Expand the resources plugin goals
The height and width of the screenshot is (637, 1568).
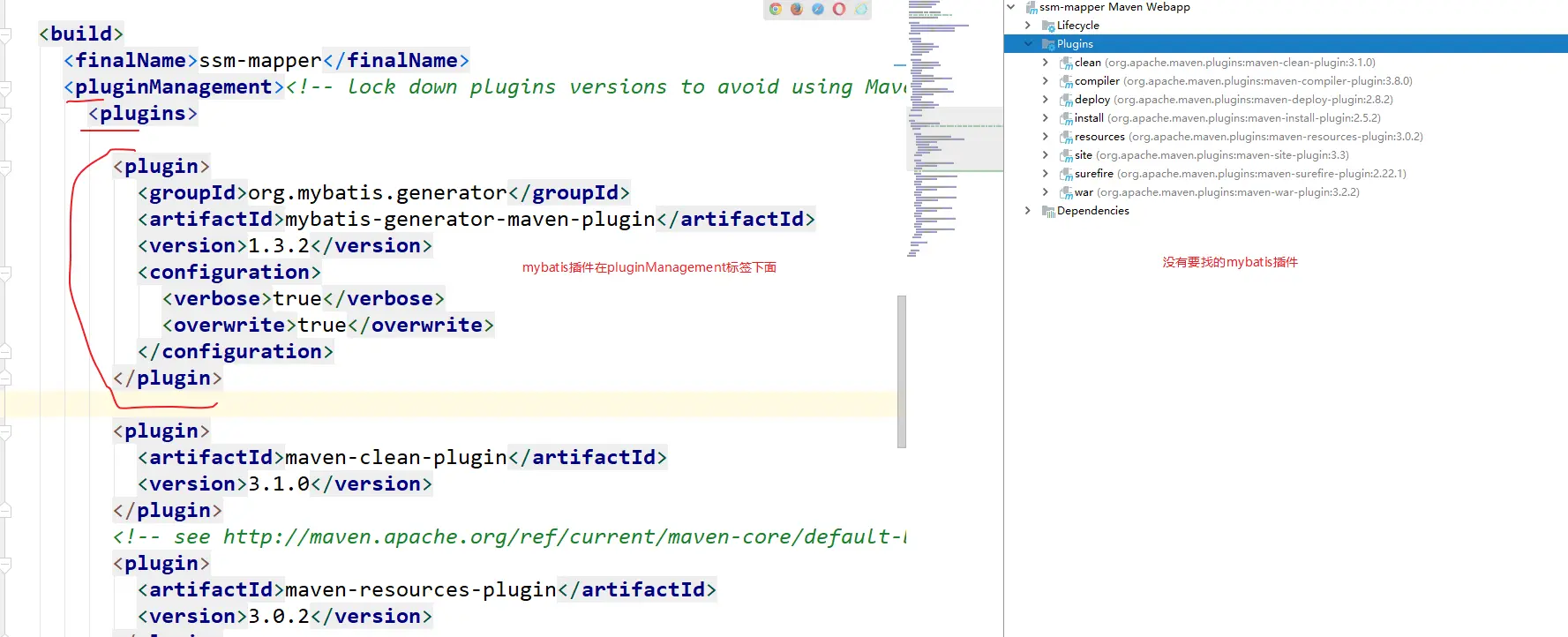[1046, 137]
